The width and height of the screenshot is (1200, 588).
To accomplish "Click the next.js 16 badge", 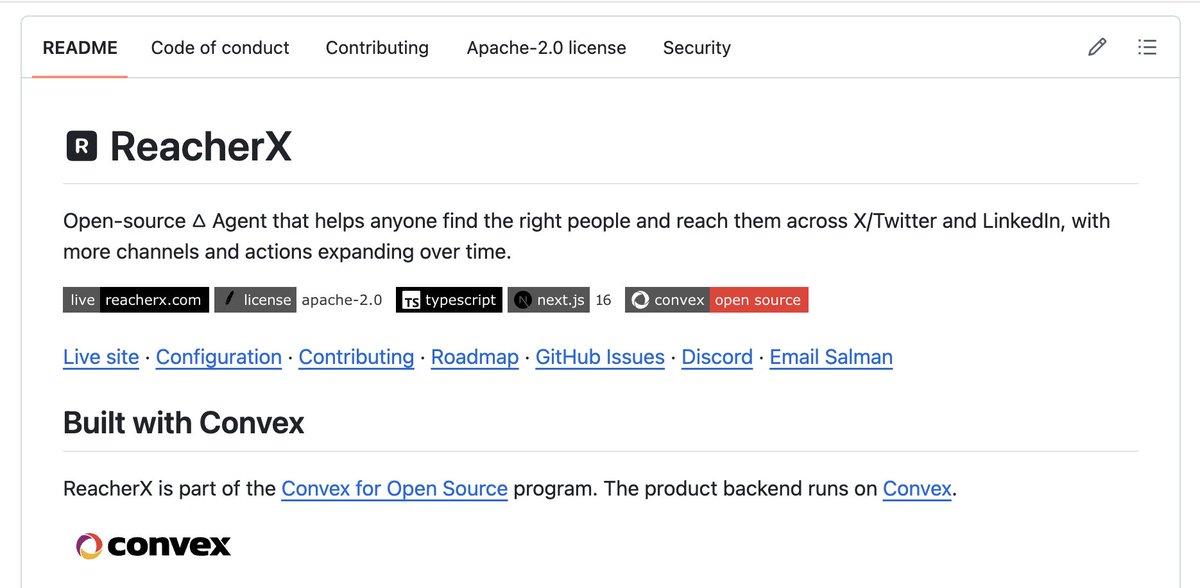I will (x=562, y=300).
